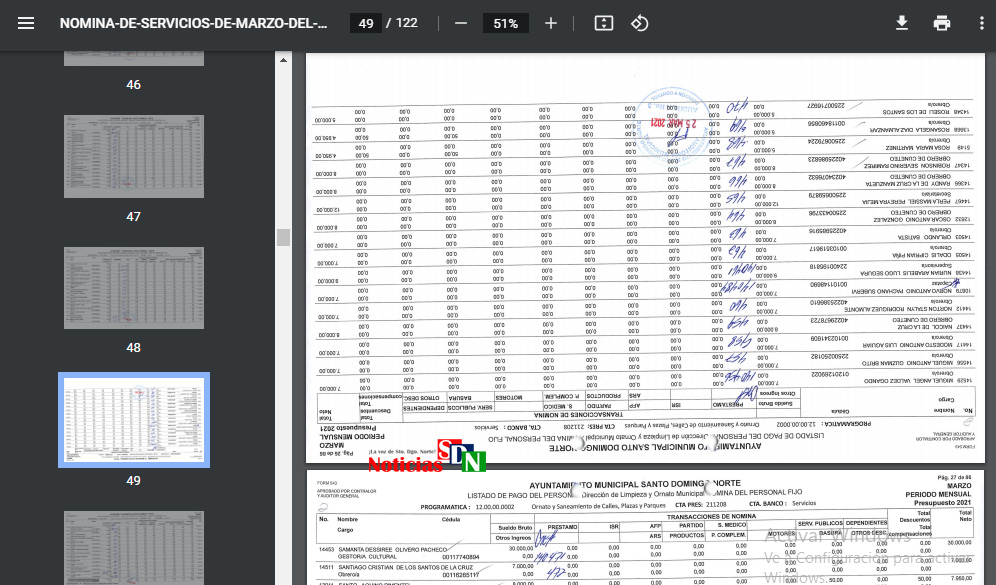The image size is (996, 585).
Task: Open the page 46 thumbnail at top
Action: coord(134,58)
